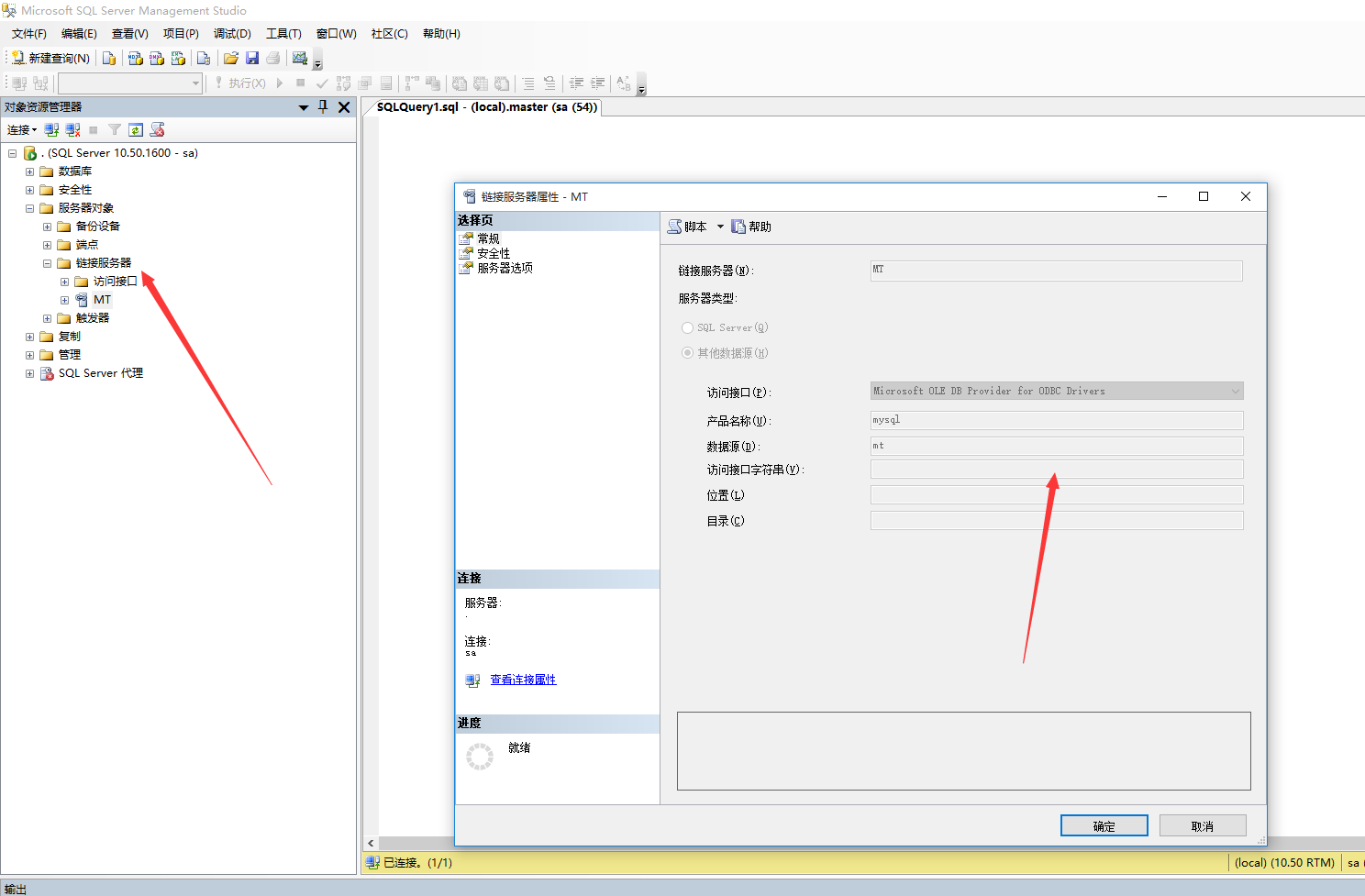Expand the 访问接口 tree node
This screenshot has height=896, width=1365.
pyautogui.click(x=64, y=282)
